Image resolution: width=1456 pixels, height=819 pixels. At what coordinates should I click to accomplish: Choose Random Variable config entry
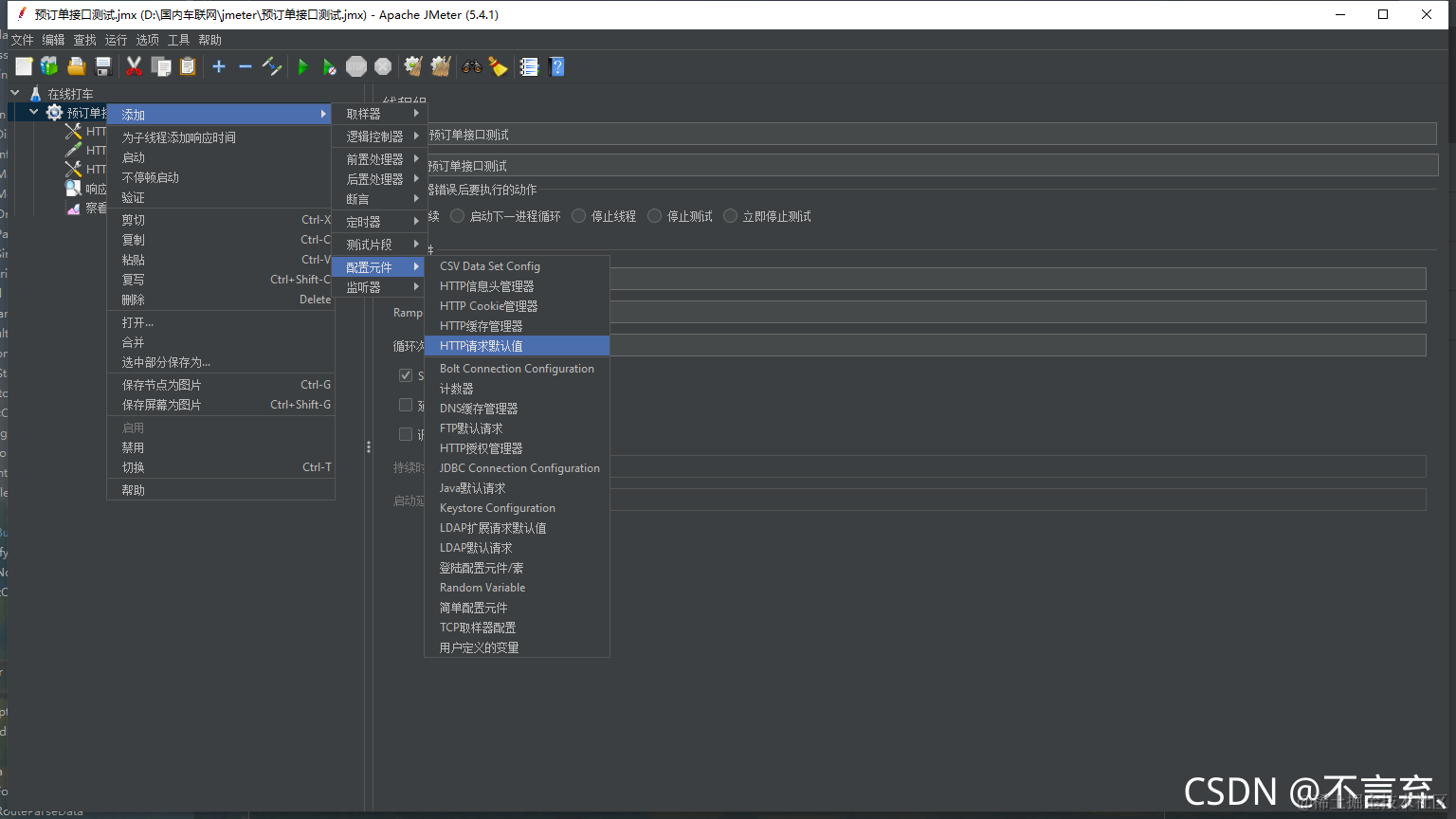point(517,588)
